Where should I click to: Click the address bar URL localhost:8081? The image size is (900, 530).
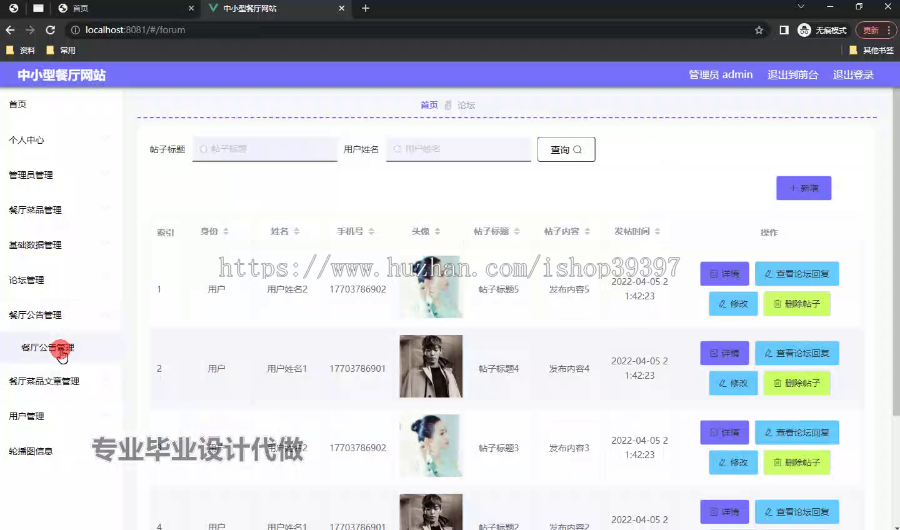coord(135,30)
